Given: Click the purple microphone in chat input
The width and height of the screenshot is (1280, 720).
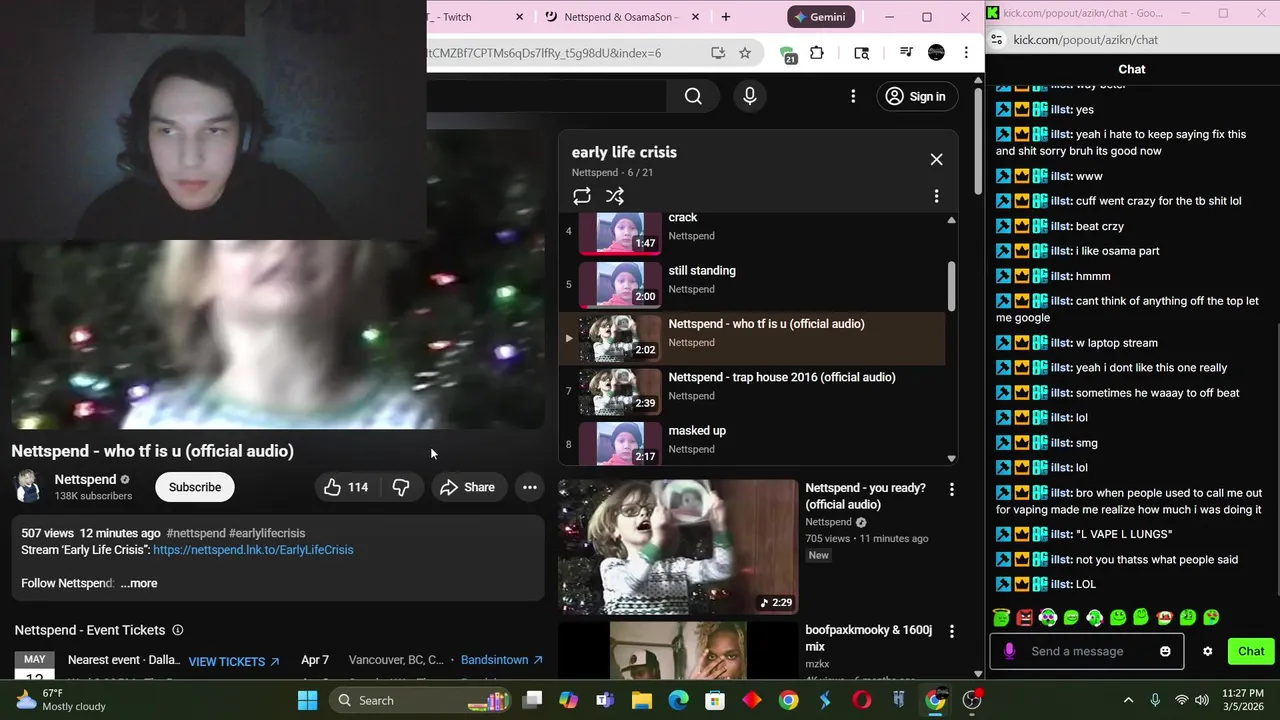Looking at the screenshot, I should [1009, 651].
